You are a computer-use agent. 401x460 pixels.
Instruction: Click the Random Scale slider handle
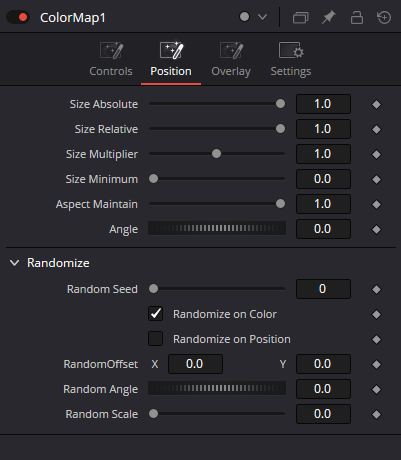click(x=153, y=414)
